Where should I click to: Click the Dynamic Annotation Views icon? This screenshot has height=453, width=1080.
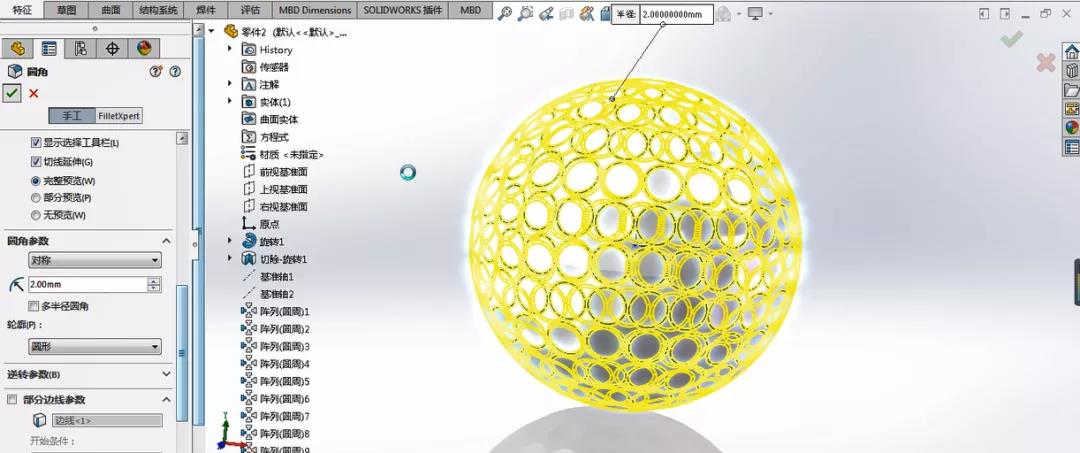(x=587, y=13)
